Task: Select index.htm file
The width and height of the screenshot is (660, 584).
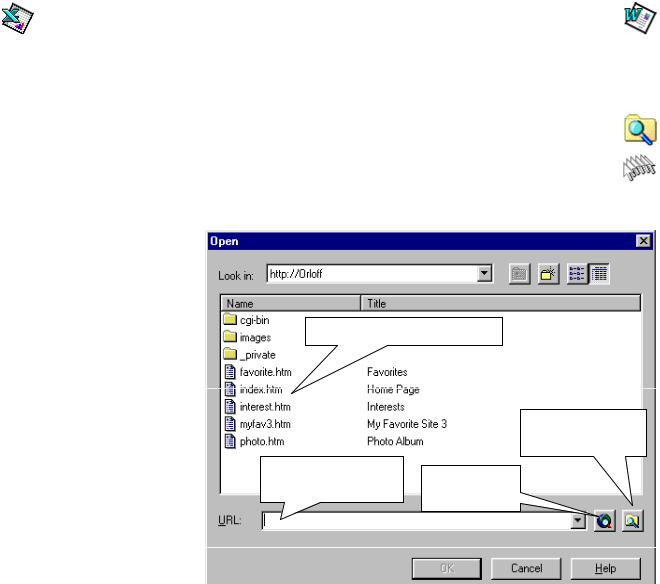Action: tap(261, 389)
